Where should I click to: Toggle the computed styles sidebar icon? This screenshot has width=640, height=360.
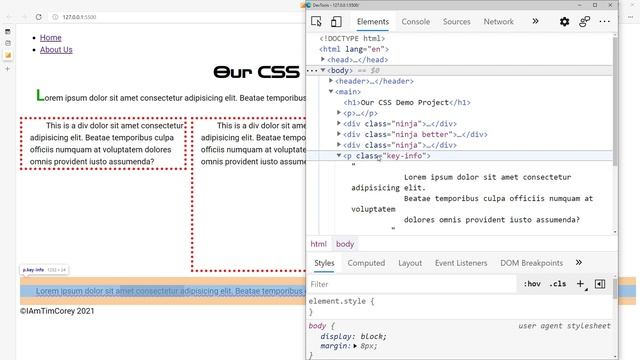point(600,284)
